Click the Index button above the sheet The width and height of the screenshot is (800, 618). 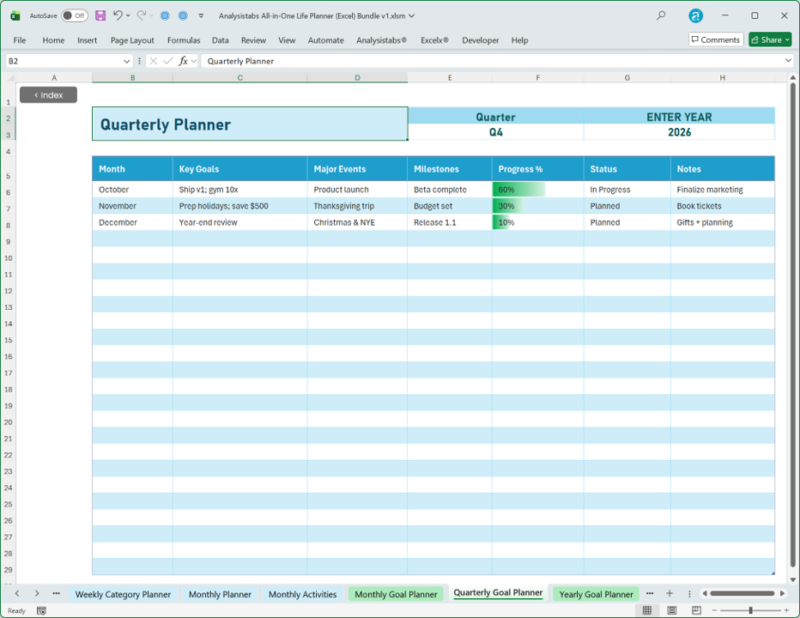(47, 94)
